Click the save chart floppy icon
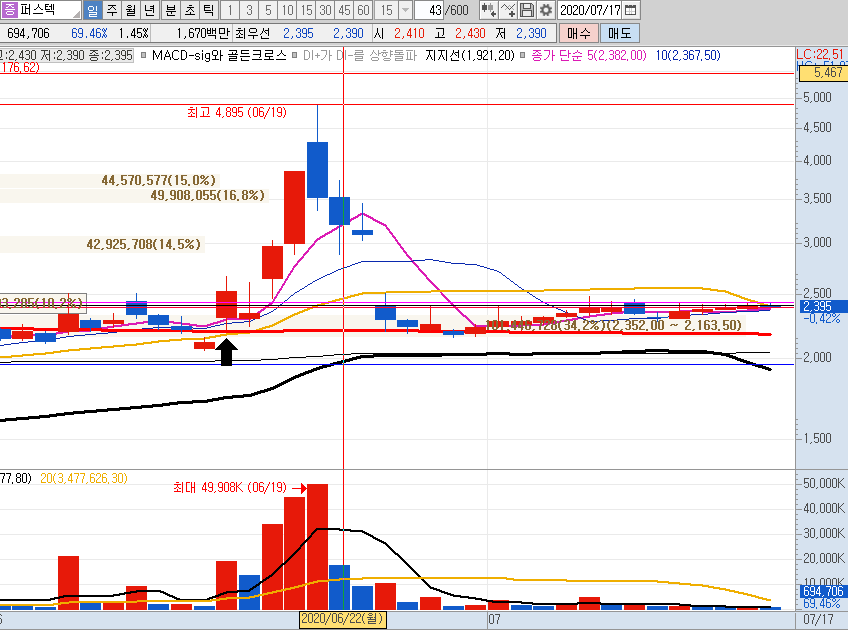This screenshot has height=630, width=848. pyautogui.click(x=527, y=10)
